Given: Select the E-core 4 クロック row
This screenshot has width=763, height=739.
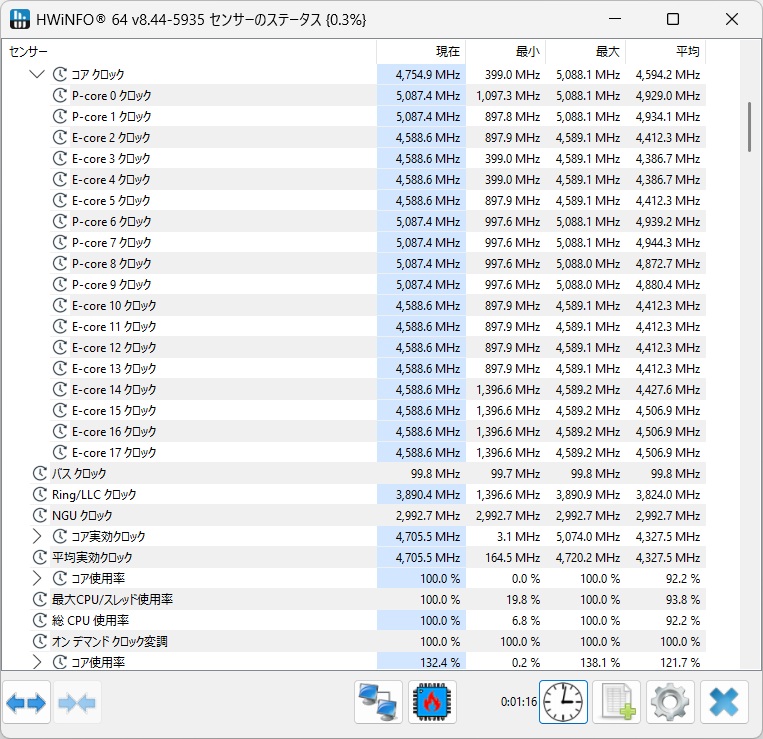Looking at the screenshot, I should (378, 180).
